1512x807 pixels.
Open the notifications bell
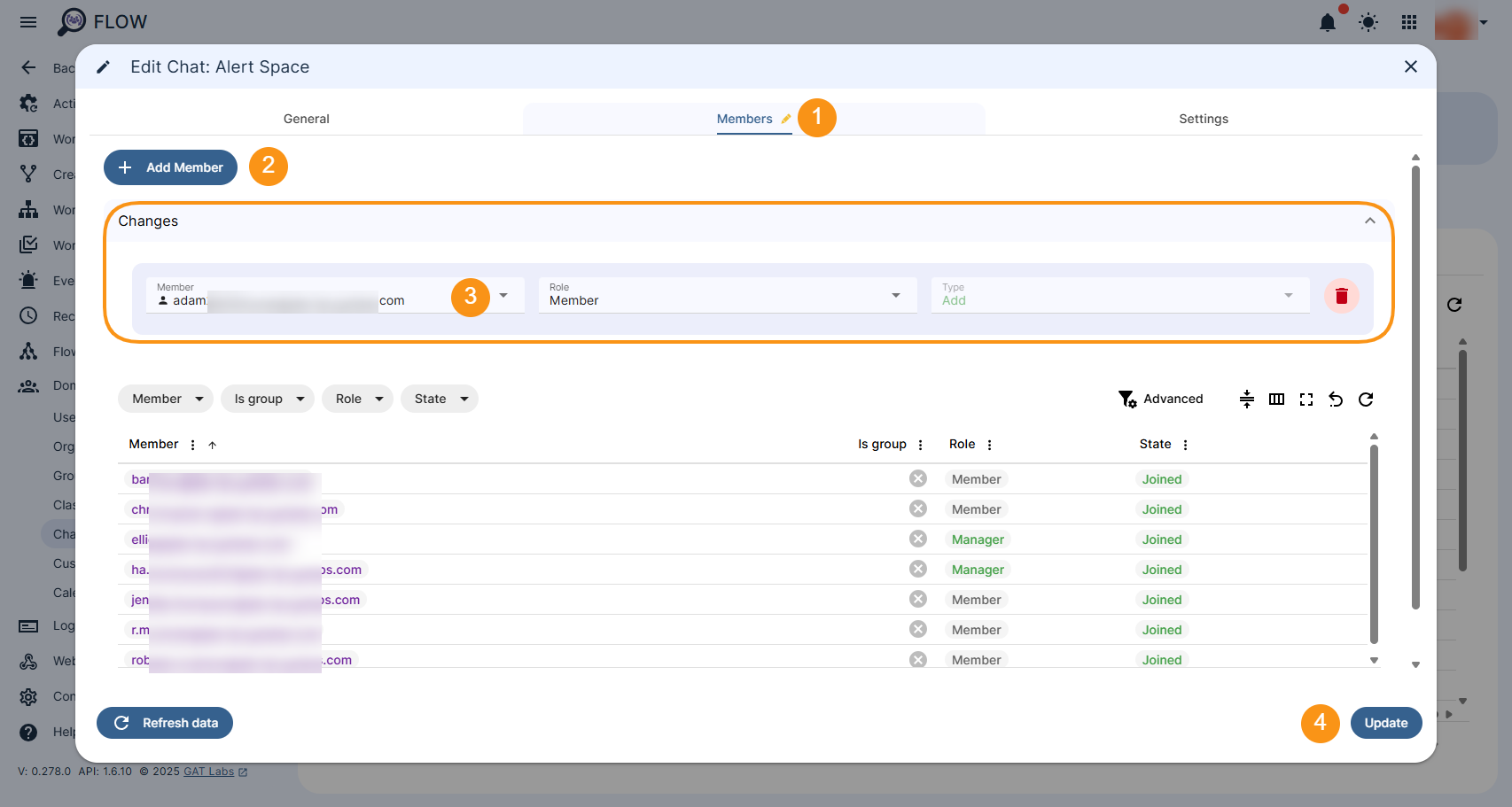pyautogui.click(x=1327, y=23)
